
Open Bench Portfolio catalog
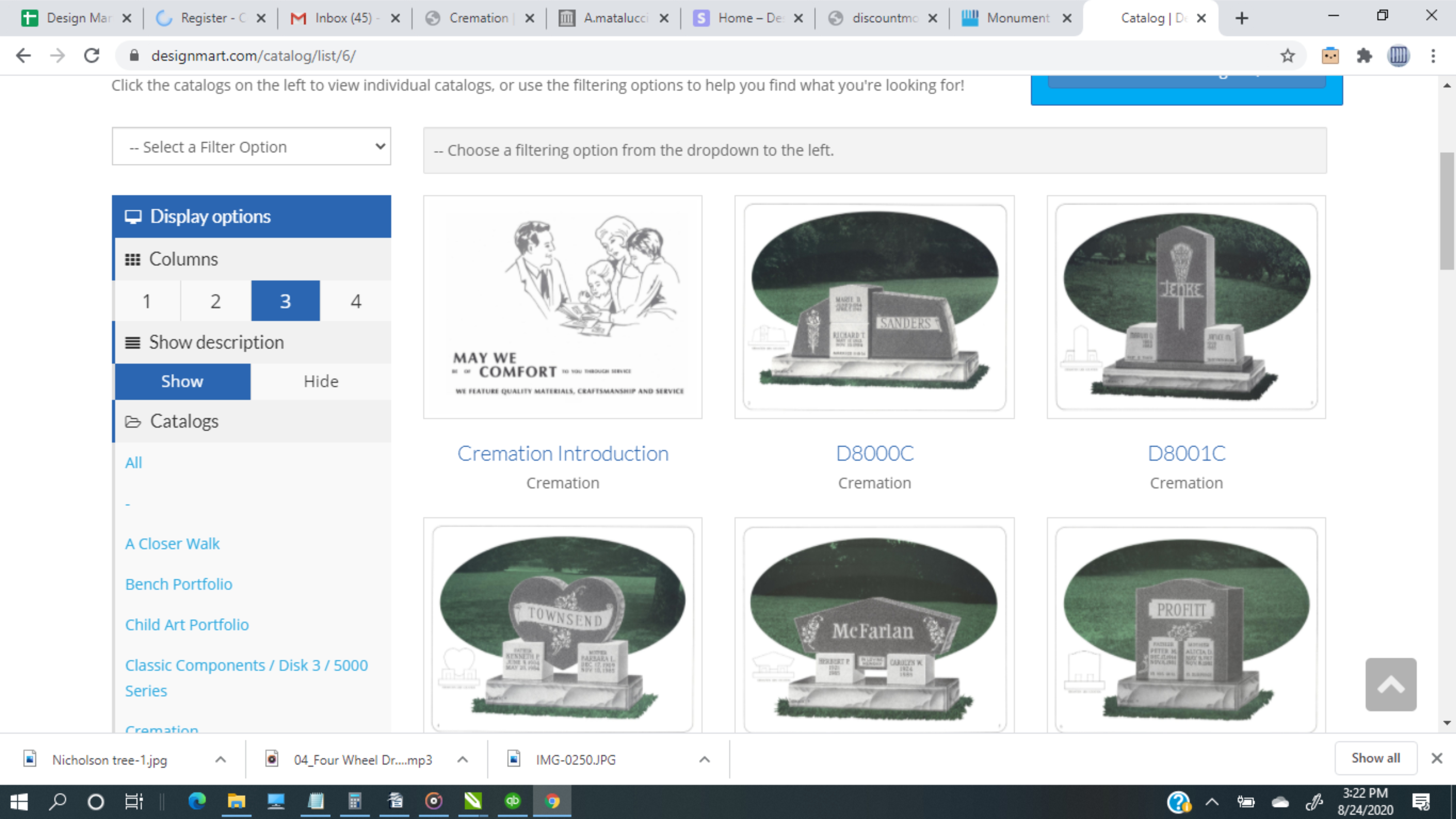[179, 584]
